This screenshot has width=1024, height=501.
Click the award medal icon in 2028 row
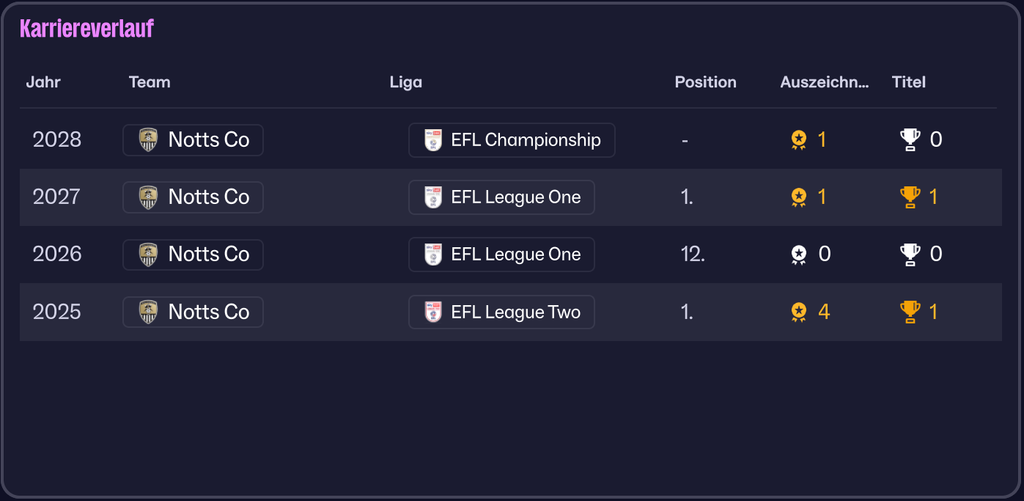[798, 140]
